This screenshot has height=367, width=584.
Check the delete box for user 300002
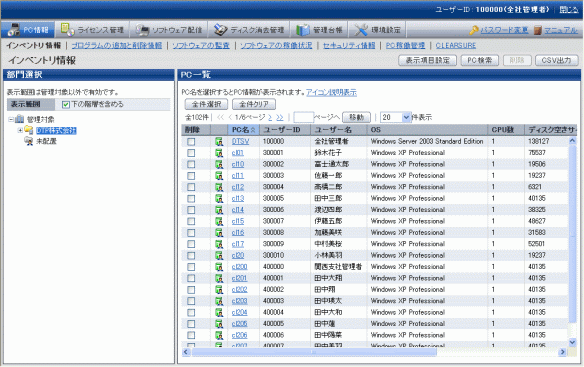(x=191, y=164)
